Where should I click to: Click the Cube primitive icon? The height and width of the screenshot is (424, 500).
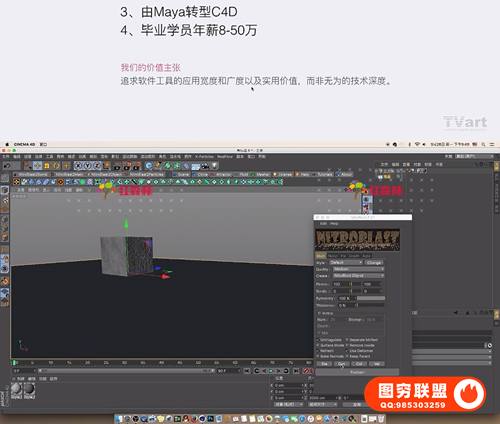pyautogui.click(x=149, y=166)
